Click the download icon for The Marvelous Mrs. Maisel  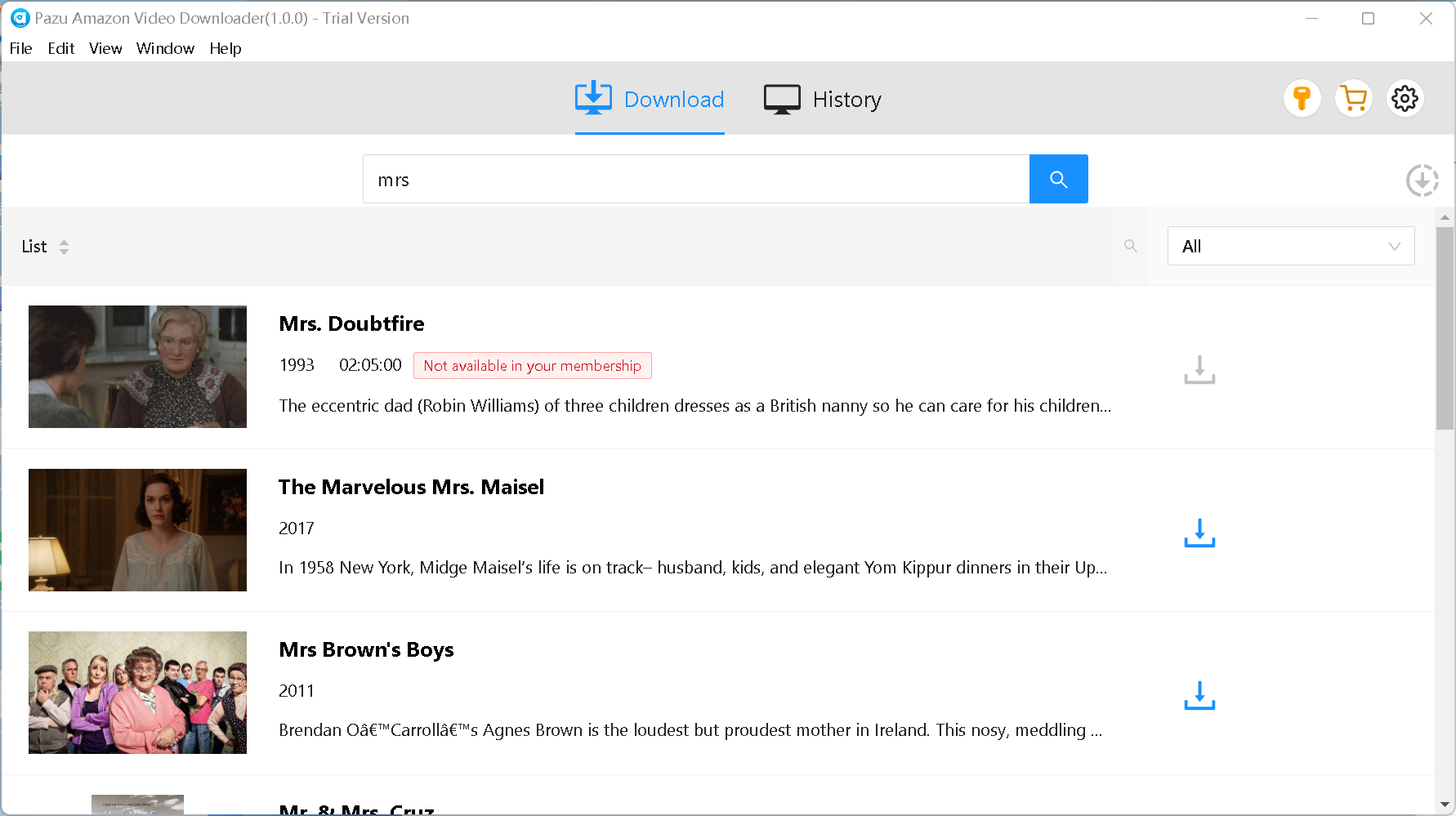click(x=1199, y=533)
